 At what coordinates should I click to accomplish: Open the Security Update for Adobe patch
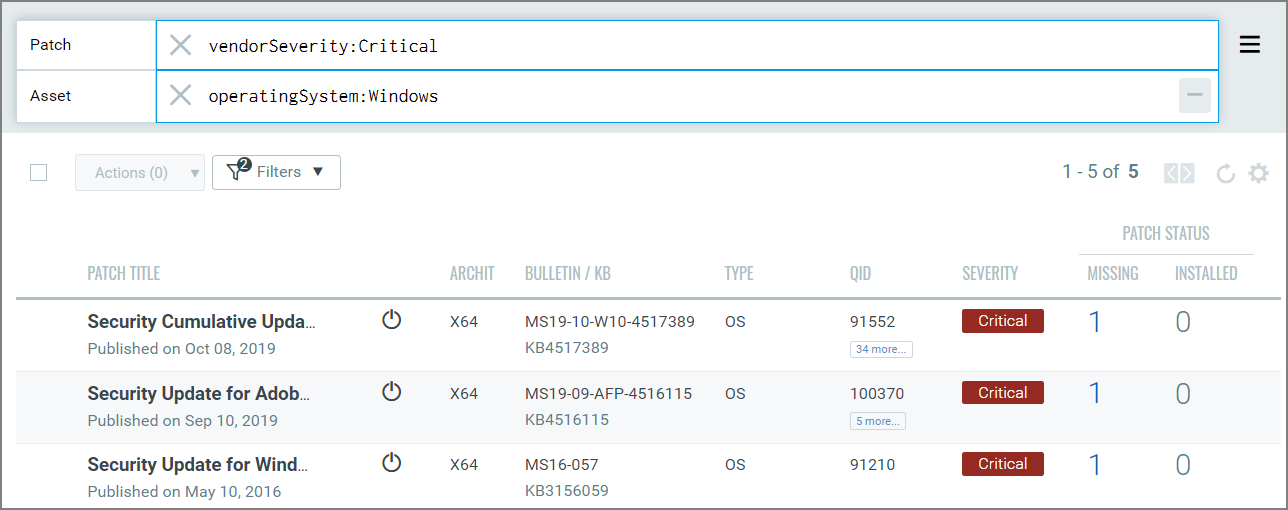tap(199, 394)
